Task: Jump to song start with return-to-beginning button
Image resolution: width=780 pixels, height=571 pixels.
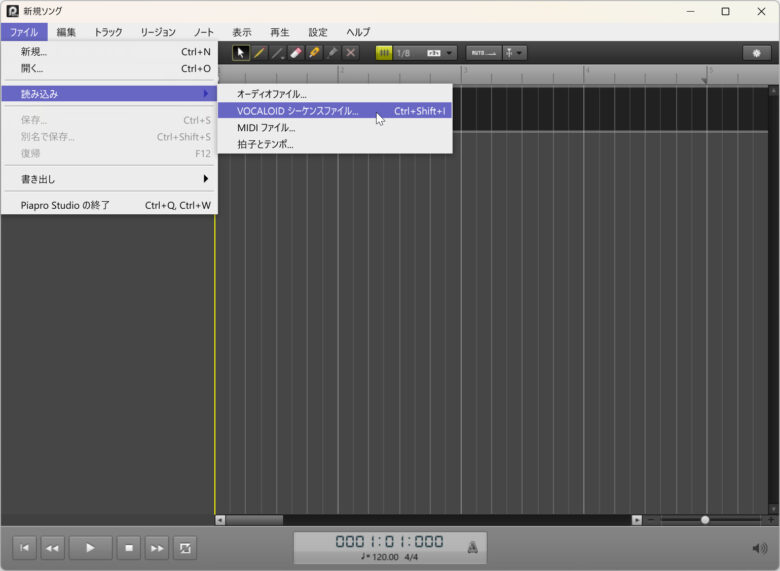Action: (25, 548)
